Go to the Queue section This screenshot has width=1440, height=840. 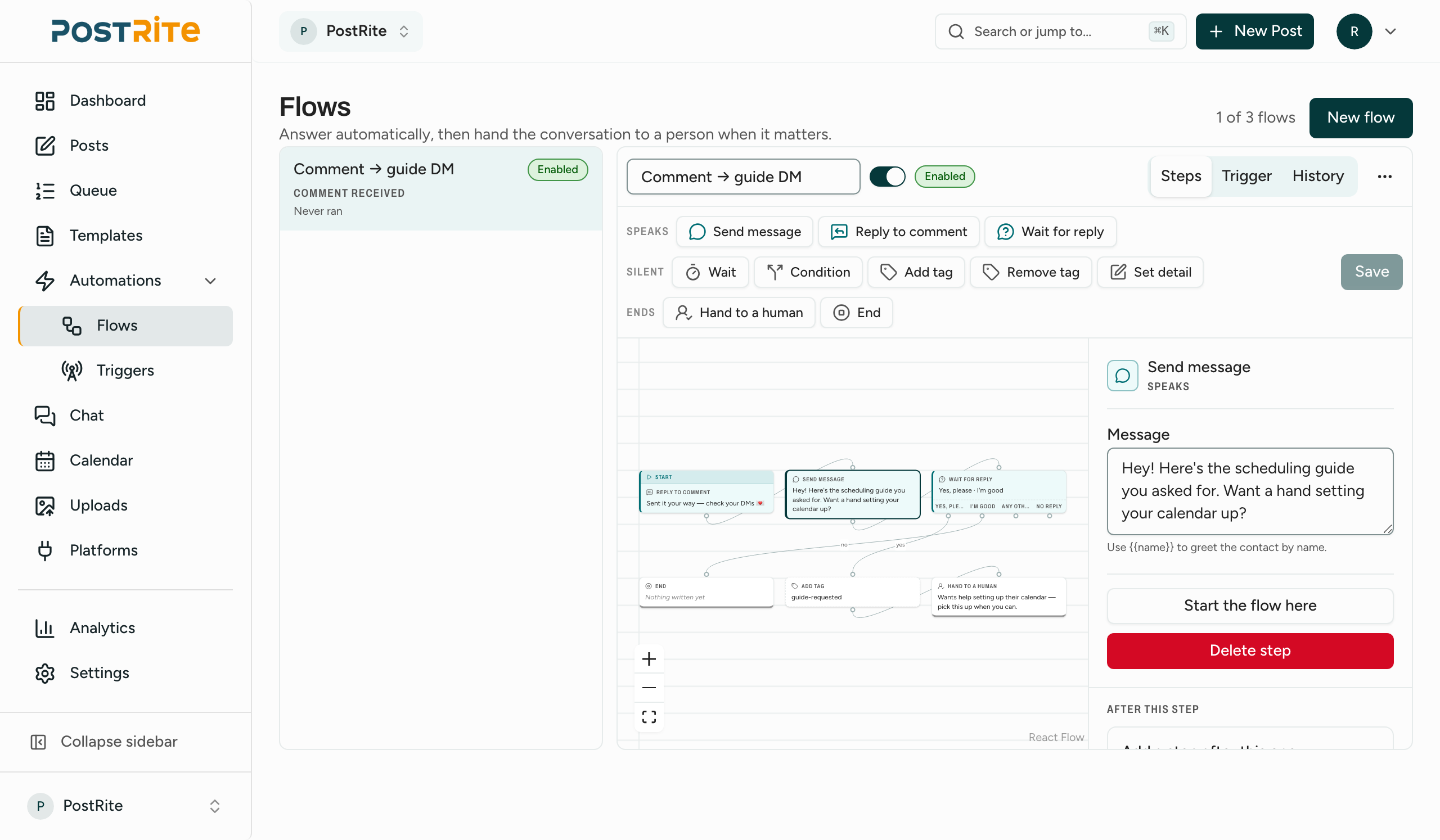click(x=125, y=191)
